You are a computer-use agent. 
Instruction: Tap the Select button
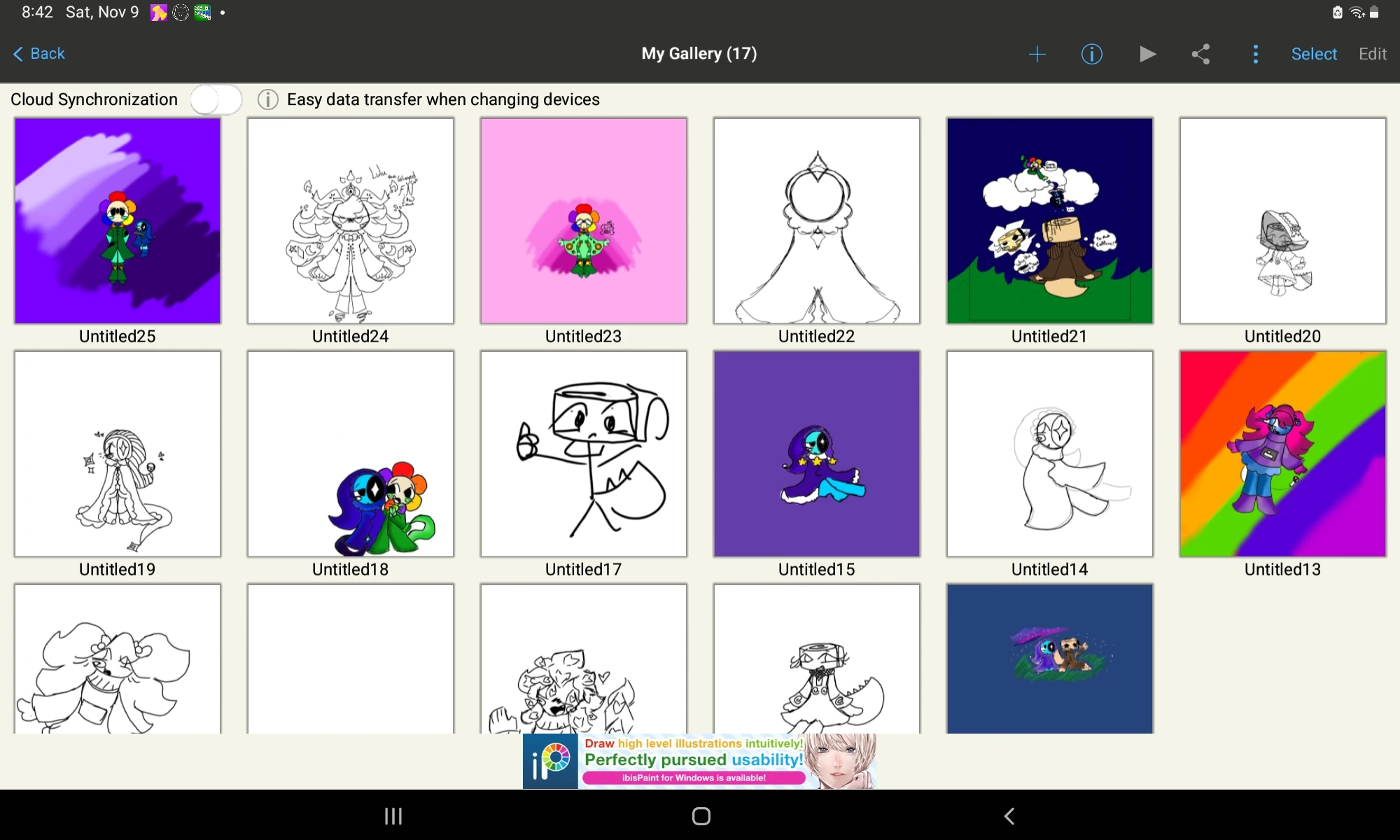click(x=1314, y=54)
